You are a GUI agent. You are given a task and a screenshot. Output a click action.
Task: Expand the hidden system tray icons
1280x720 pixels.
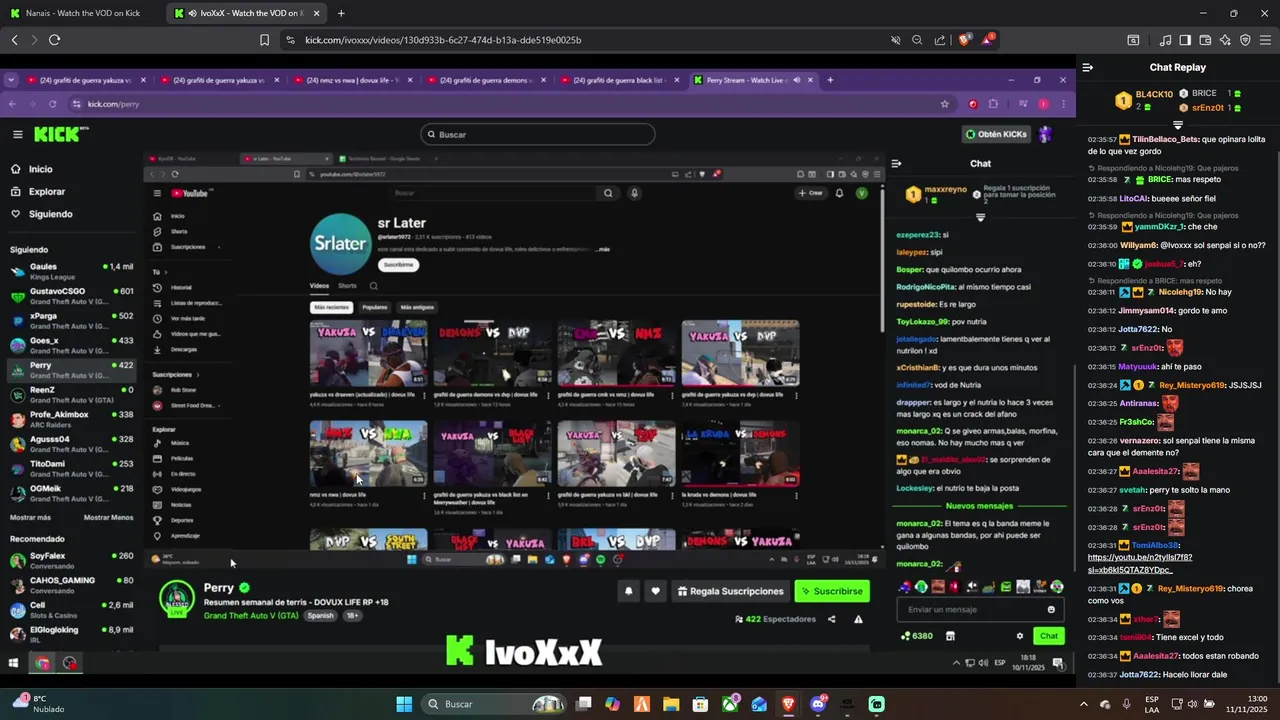pos(1084,704)
